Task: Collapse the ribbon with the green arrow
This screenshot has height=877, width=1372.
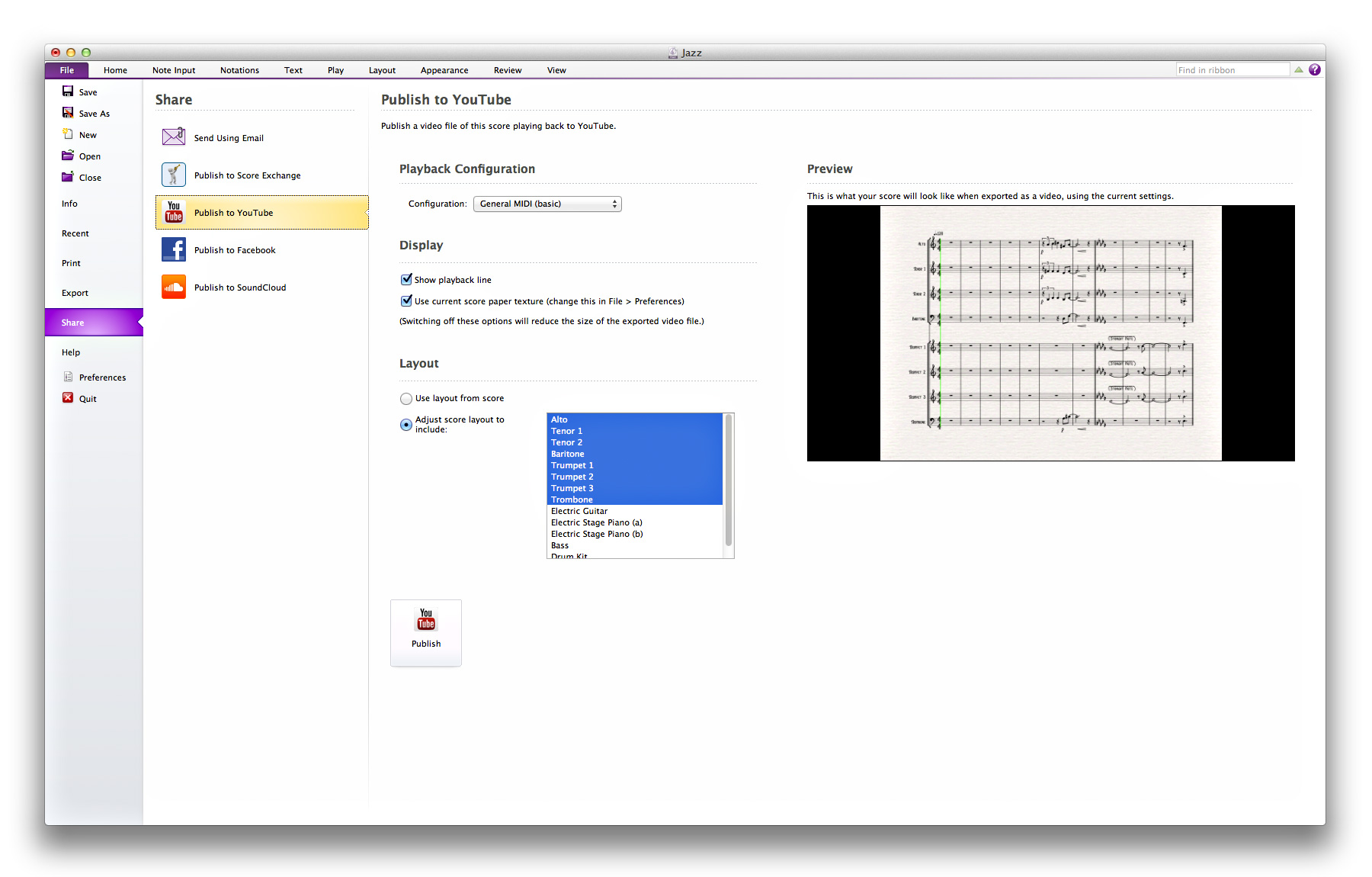Action: pyautogui.click(x=1299, y=69)
